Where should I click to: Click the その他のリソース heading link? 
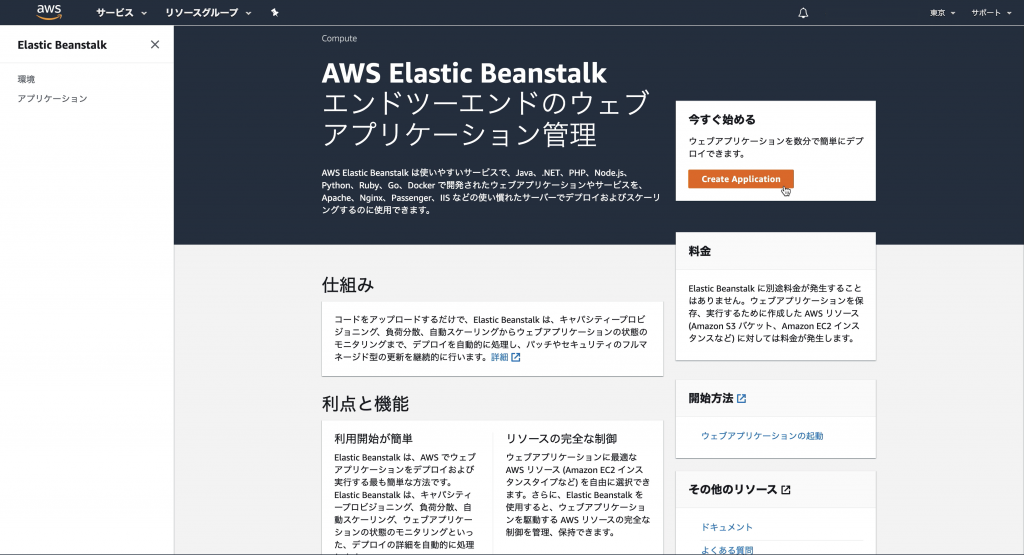pos(733,490)
